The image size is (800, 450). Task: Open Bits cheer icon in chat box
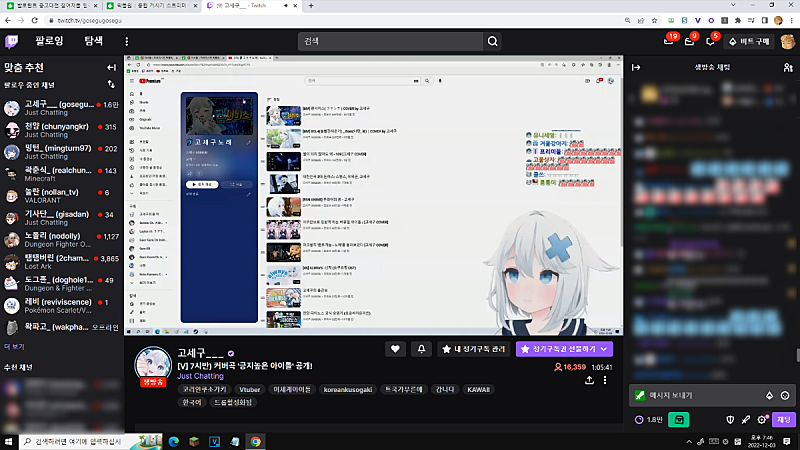(x=769, y=395)
